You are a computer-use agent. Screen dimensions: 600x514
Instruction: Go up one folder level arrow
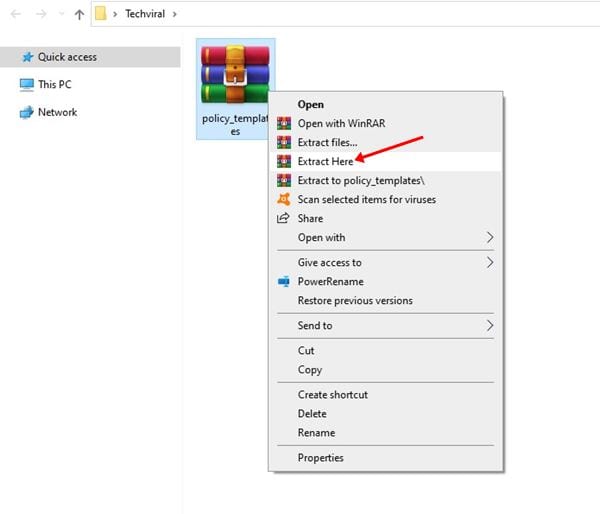79,15
